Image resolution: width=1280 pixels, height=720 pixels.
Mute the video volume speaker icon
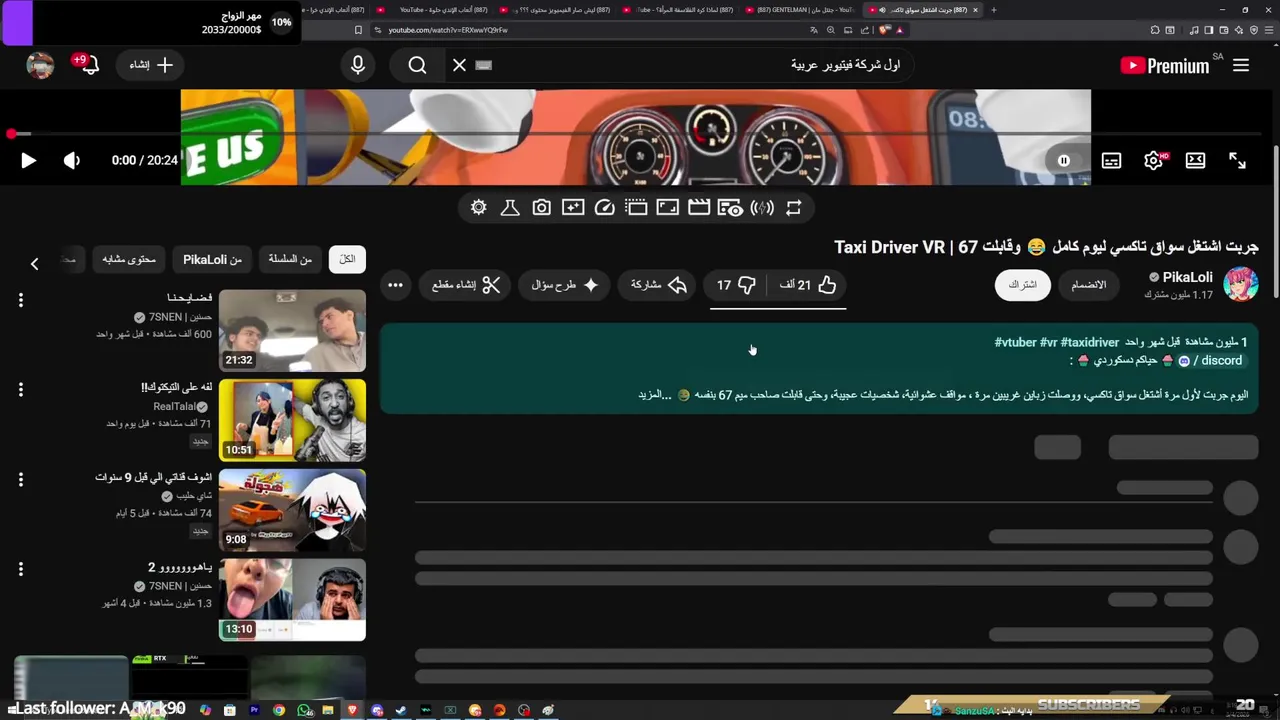pyautogui.click(x=72, y=160)
